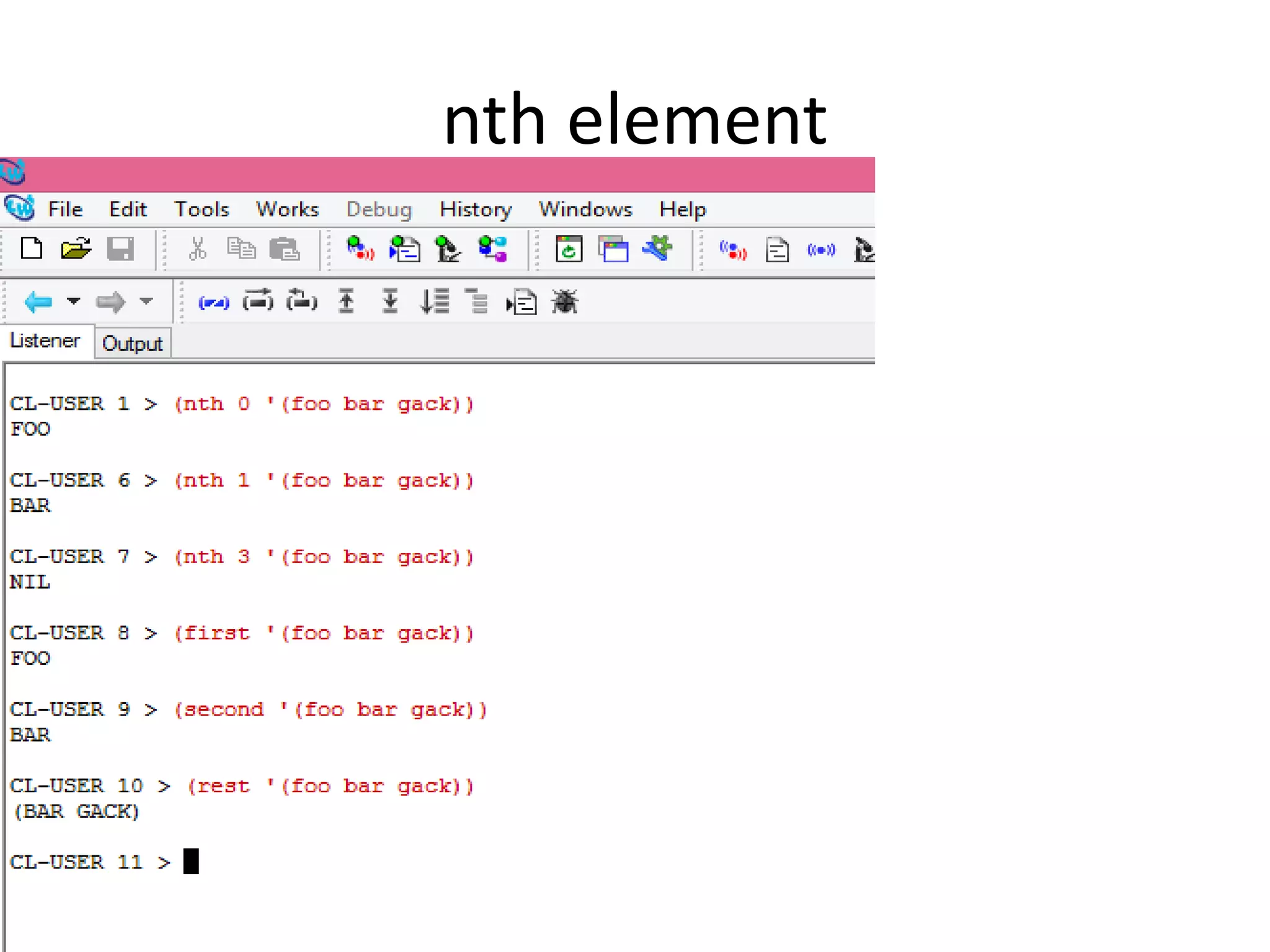Click the (BAR GACK) result line

(x=76, y=811)
